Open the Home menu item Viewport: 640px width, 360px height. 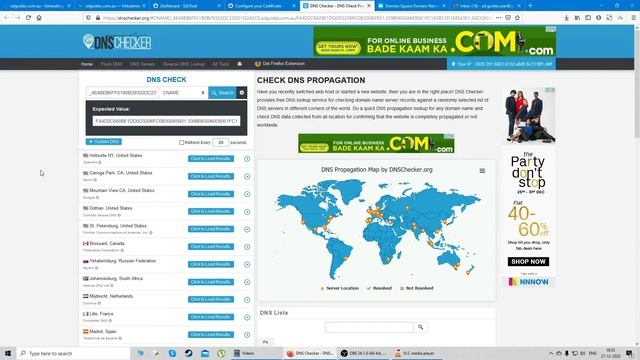pyautogui.click(x=87, y=64)
